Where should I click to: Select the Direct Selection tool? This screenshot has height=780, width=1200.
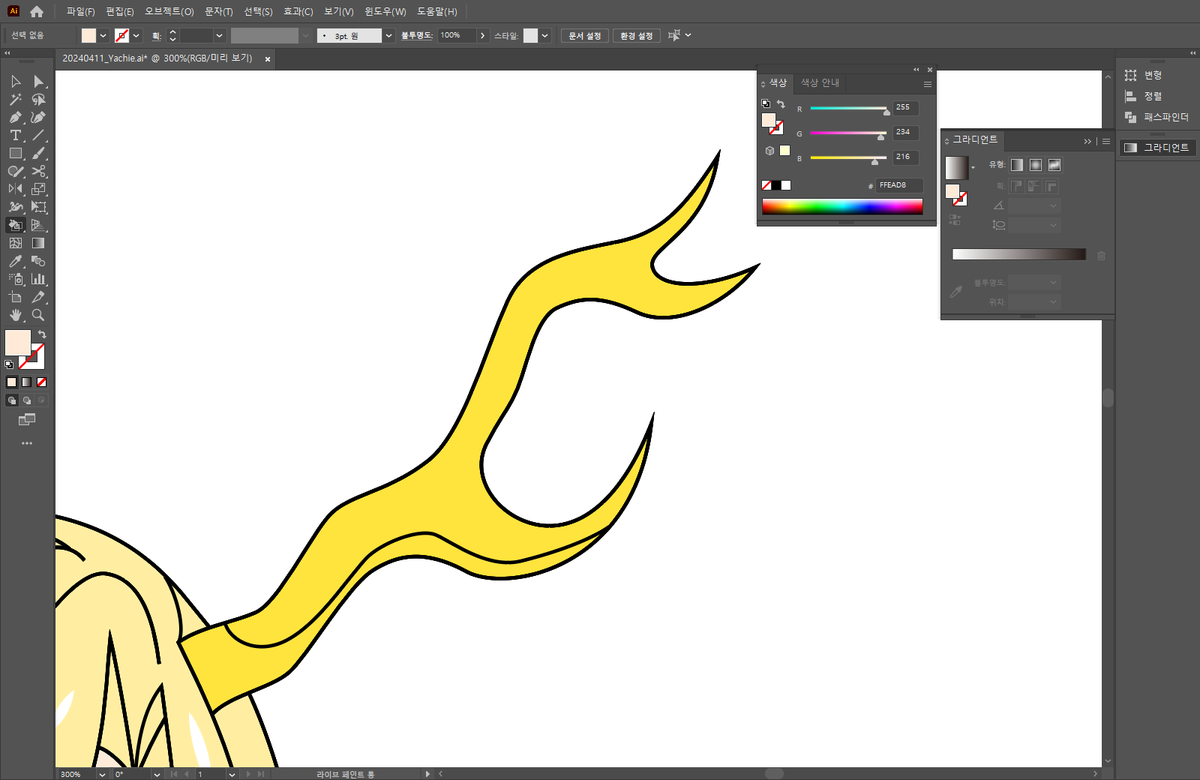pos(38,81)
